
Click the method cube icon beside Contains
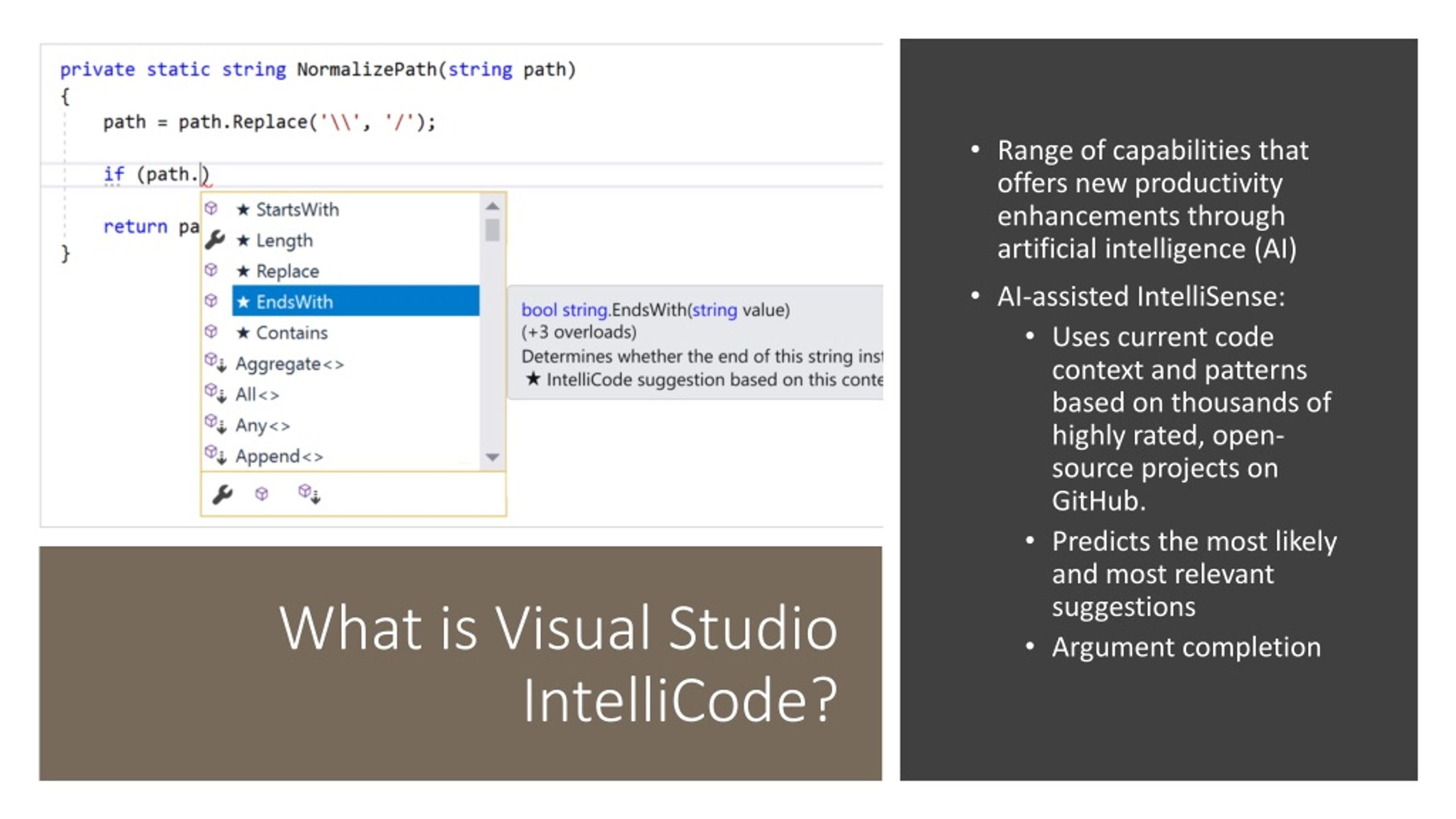[x=211, y=331]
